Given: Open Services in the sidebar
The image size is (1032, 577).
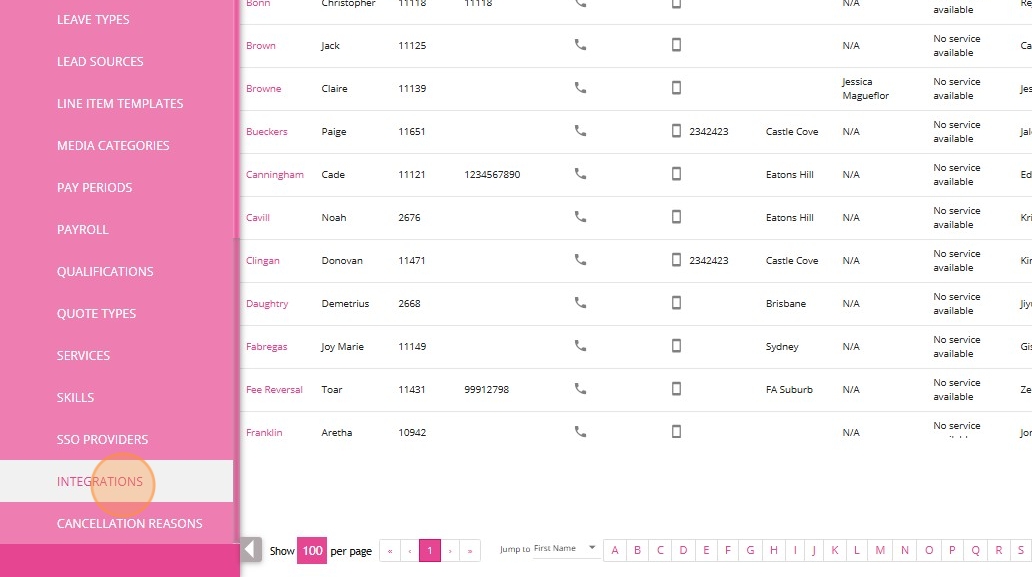Looking at the screenshot, I should tap(83, 356).
